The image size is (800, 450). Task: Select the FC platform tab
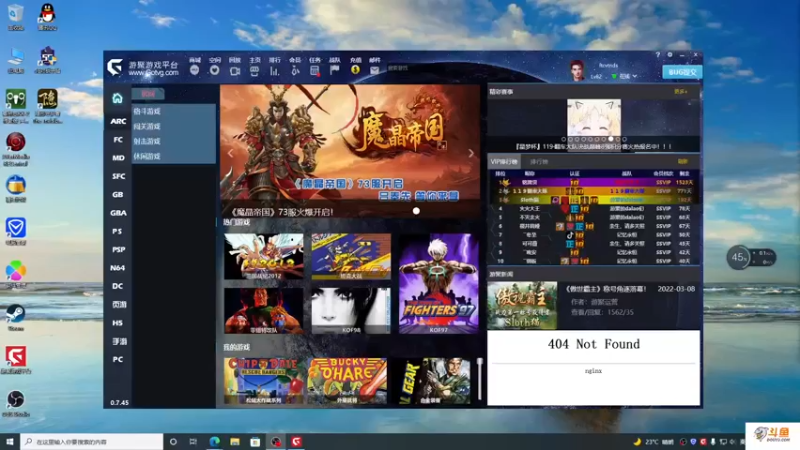pyautogui.click(x=118, y=139)
